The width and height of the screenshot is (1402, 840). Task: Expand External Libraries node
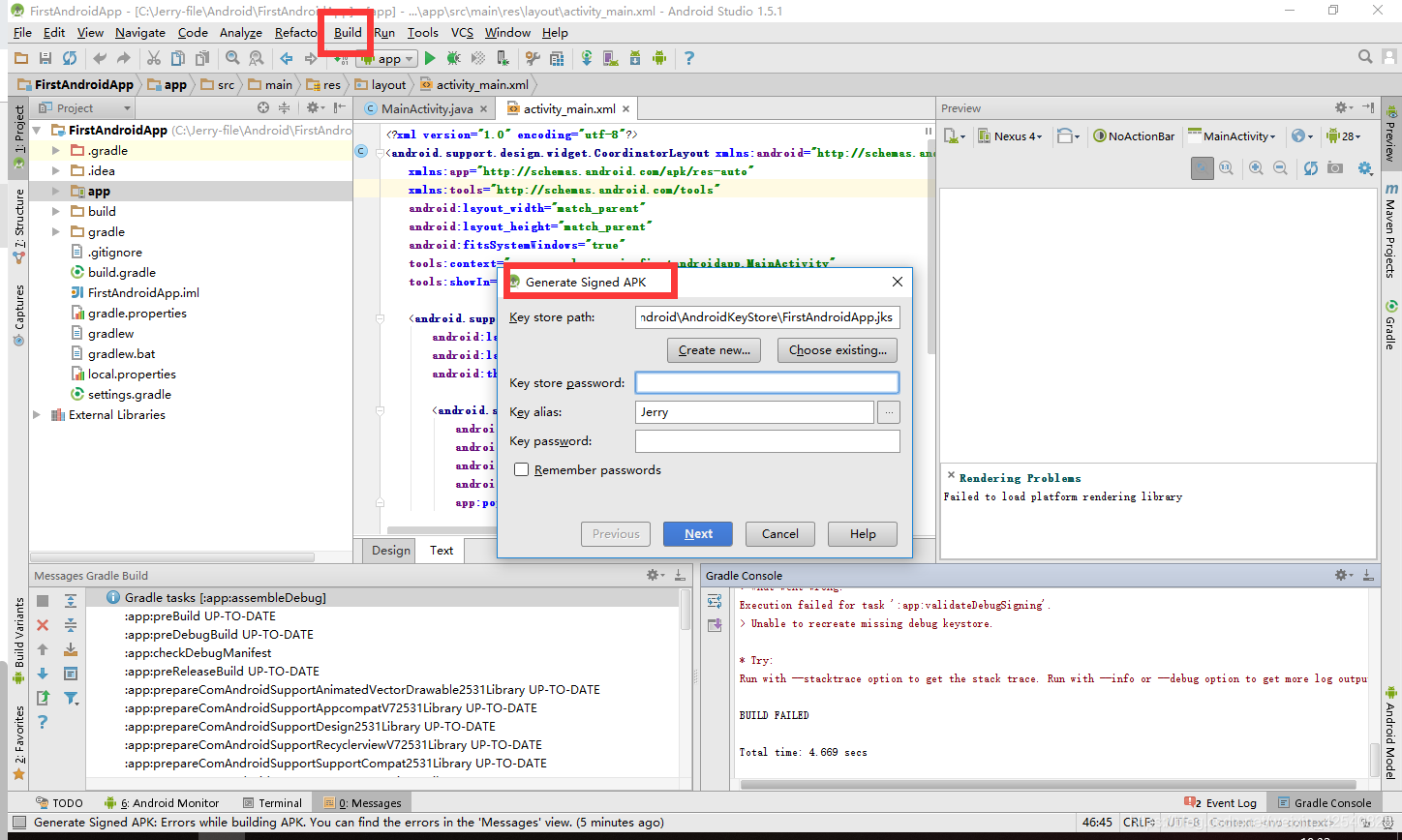(x=37, y=415)
